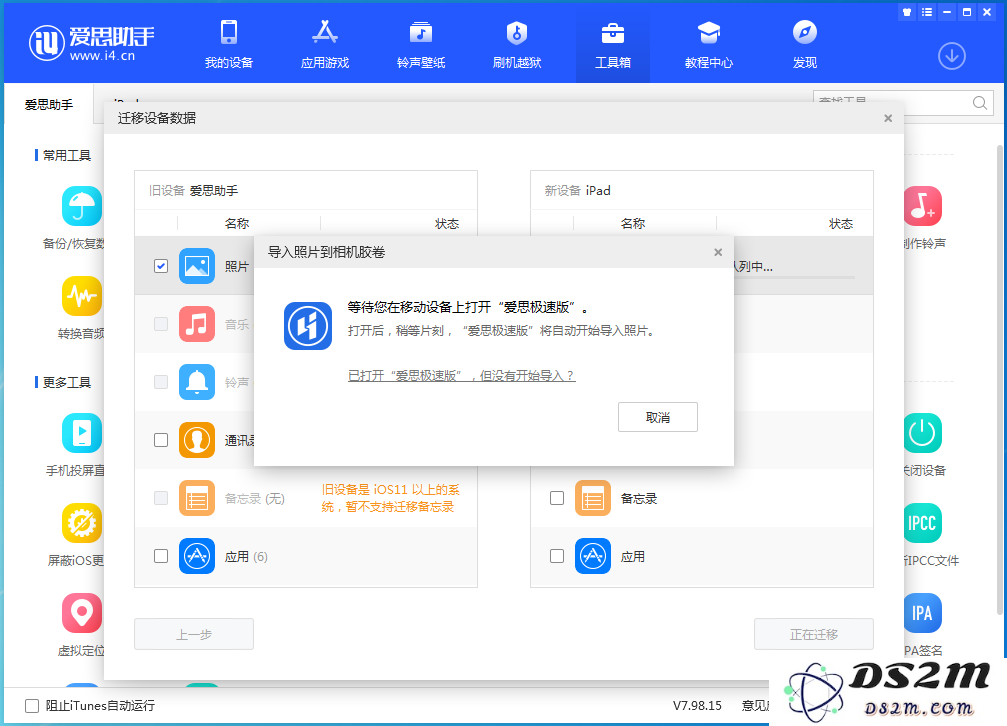
Task: Toggle the 音乐 checkbox
Action: click(161, 324)
